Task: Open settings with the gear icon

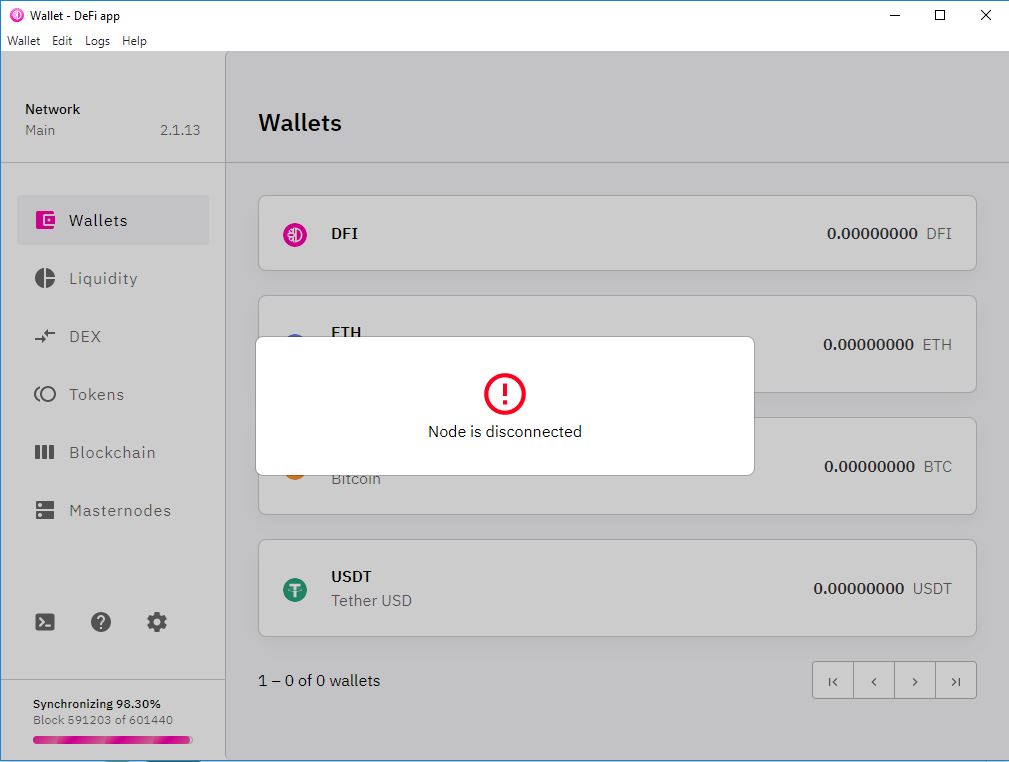Action: pos(157,622)
